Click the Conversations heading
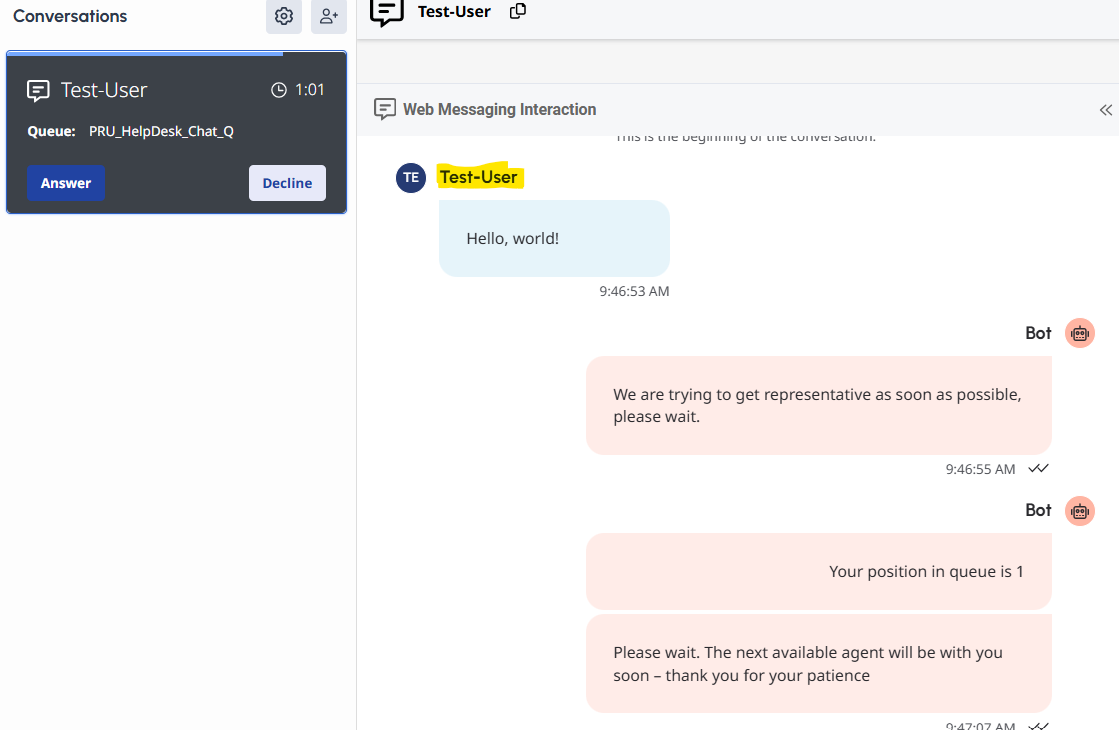This screenshot has width=1119, height=730. click(x=70, y=16)
